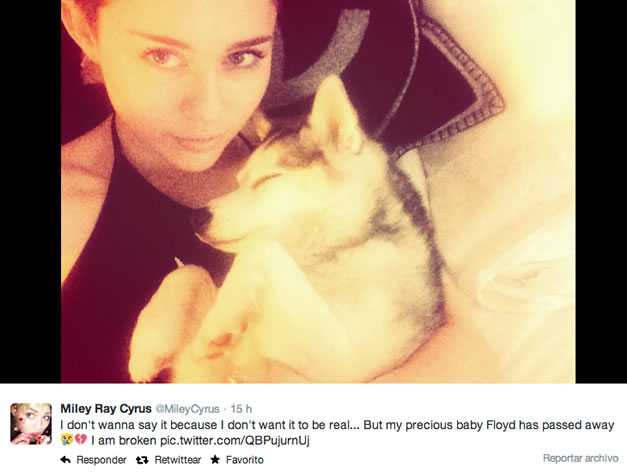This screenshot has height=472, width=627.
Task: Click the Responder label
Action: tap(101, 460)
